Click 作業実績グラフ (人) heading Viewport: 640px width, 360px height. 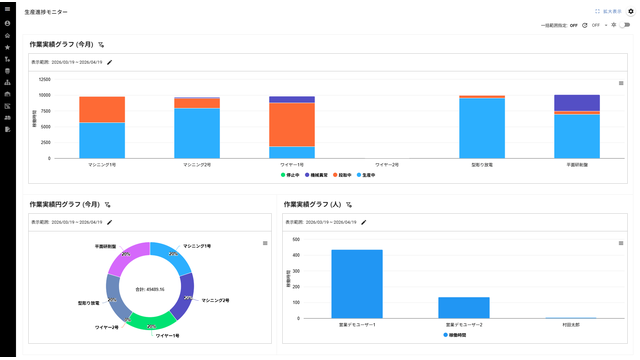click(312, 204)
